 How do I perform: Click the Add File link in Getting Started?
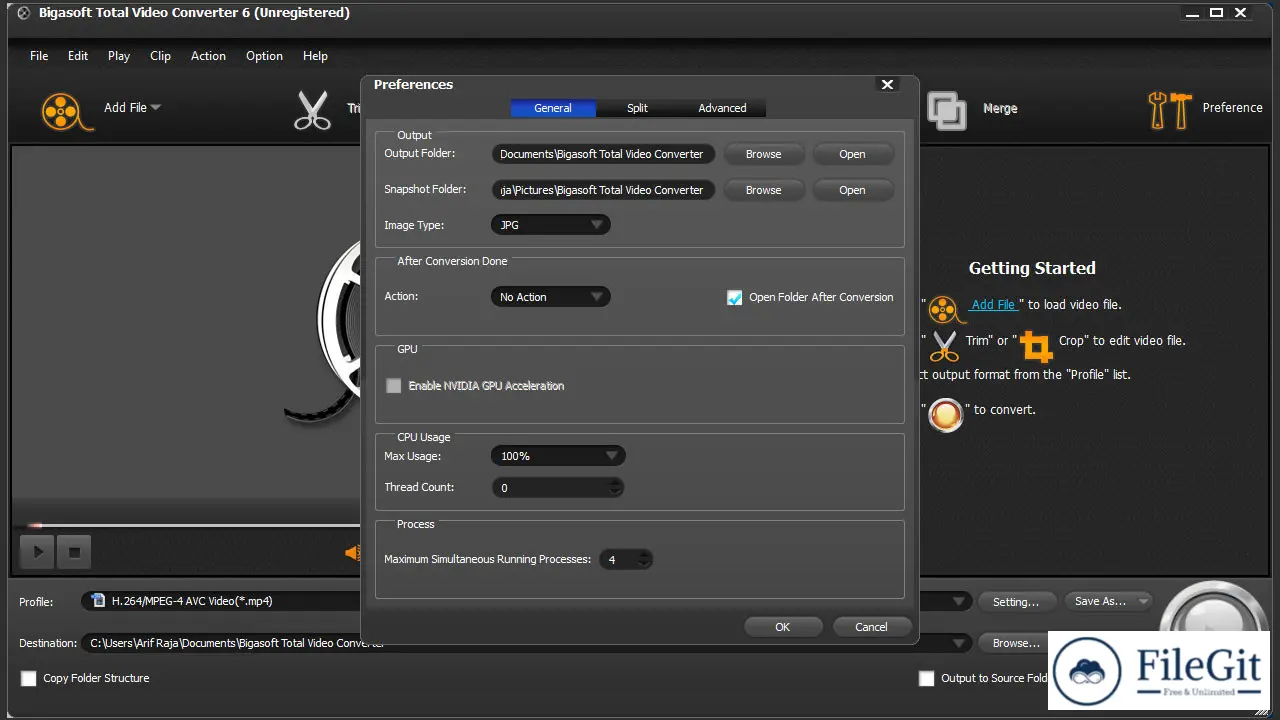(993, 305)
